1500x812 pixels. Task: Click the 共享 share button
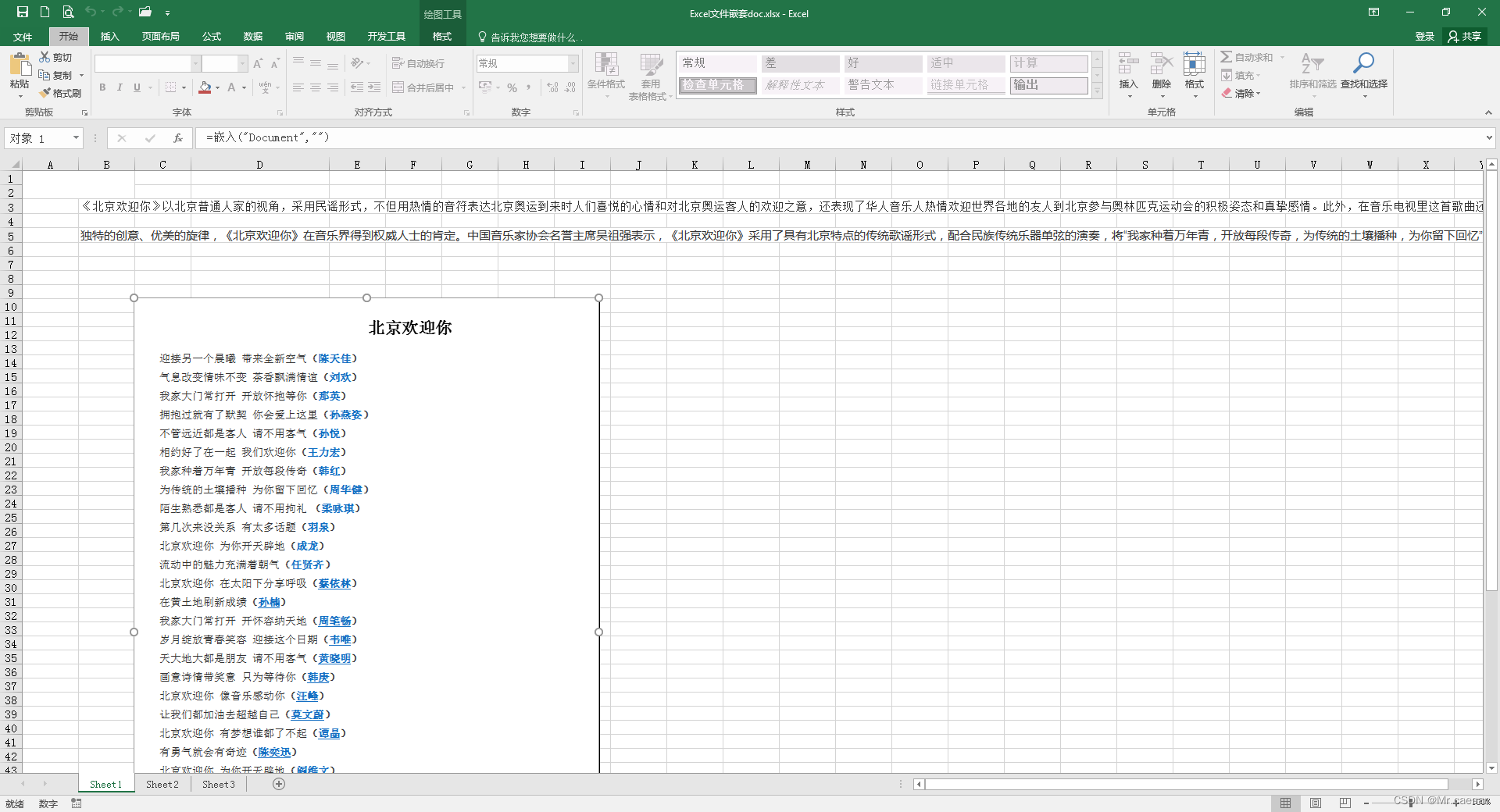coord(1464,37)
